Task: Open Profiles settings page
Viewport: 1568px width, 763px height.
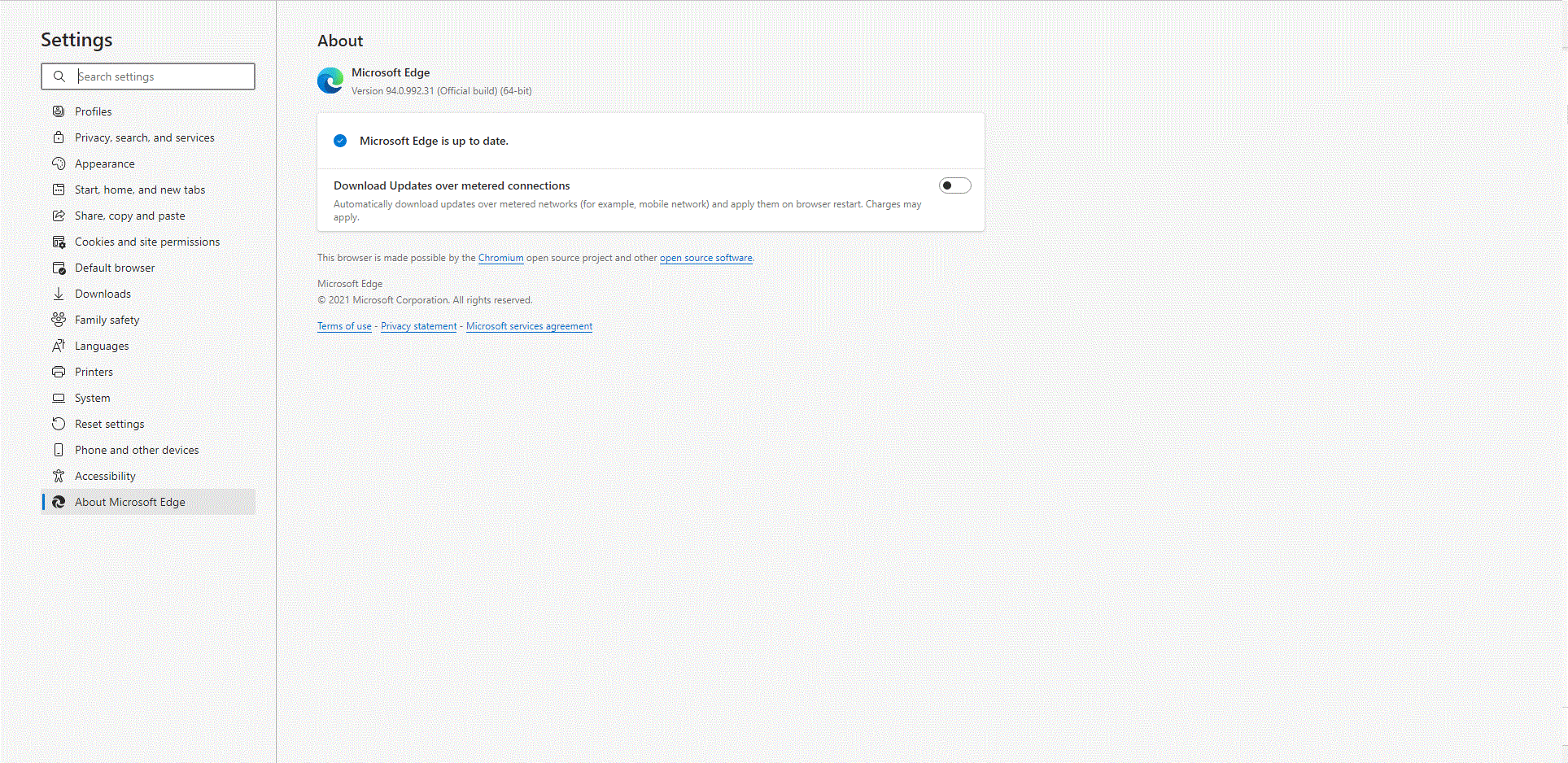Action: (148, 111)
